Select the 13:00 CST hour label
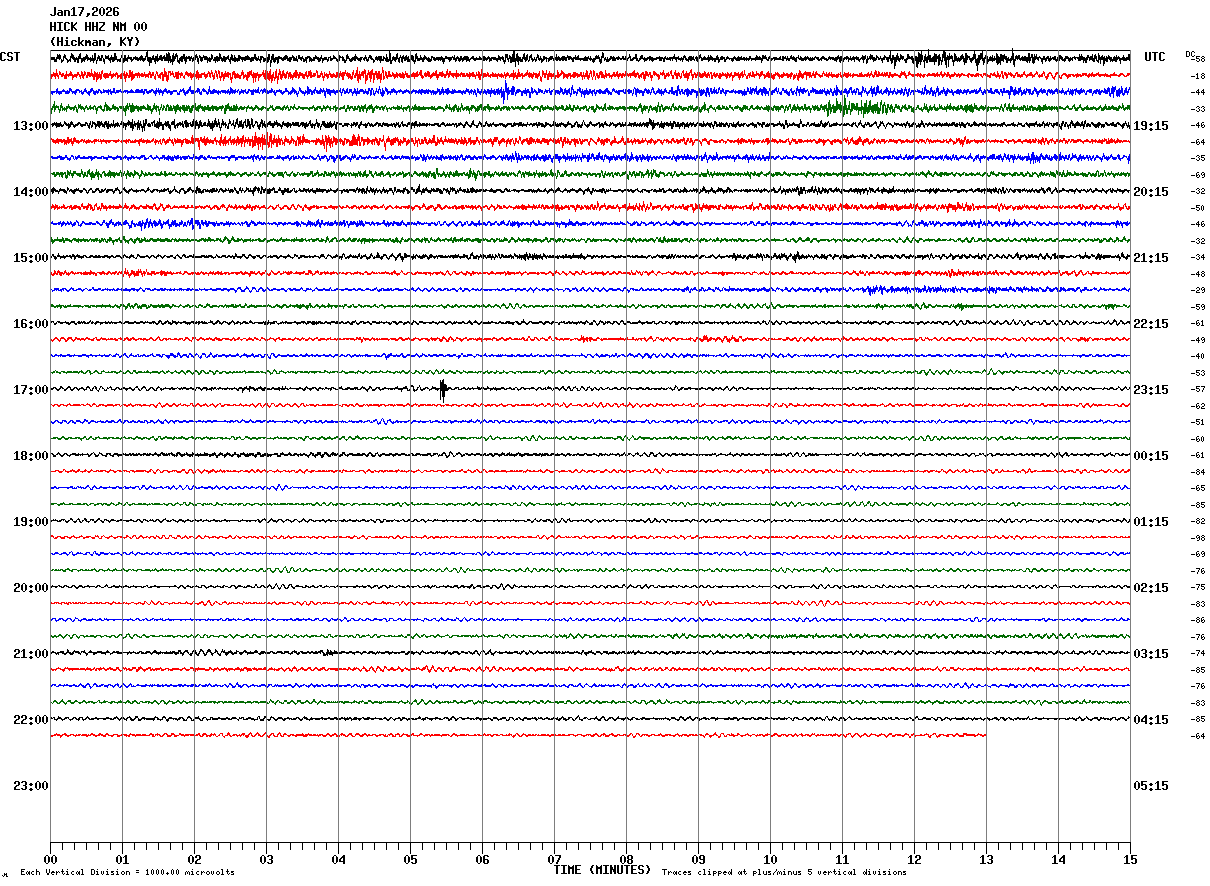Screen dimensions: 1210x886 (x=30, y=126)
